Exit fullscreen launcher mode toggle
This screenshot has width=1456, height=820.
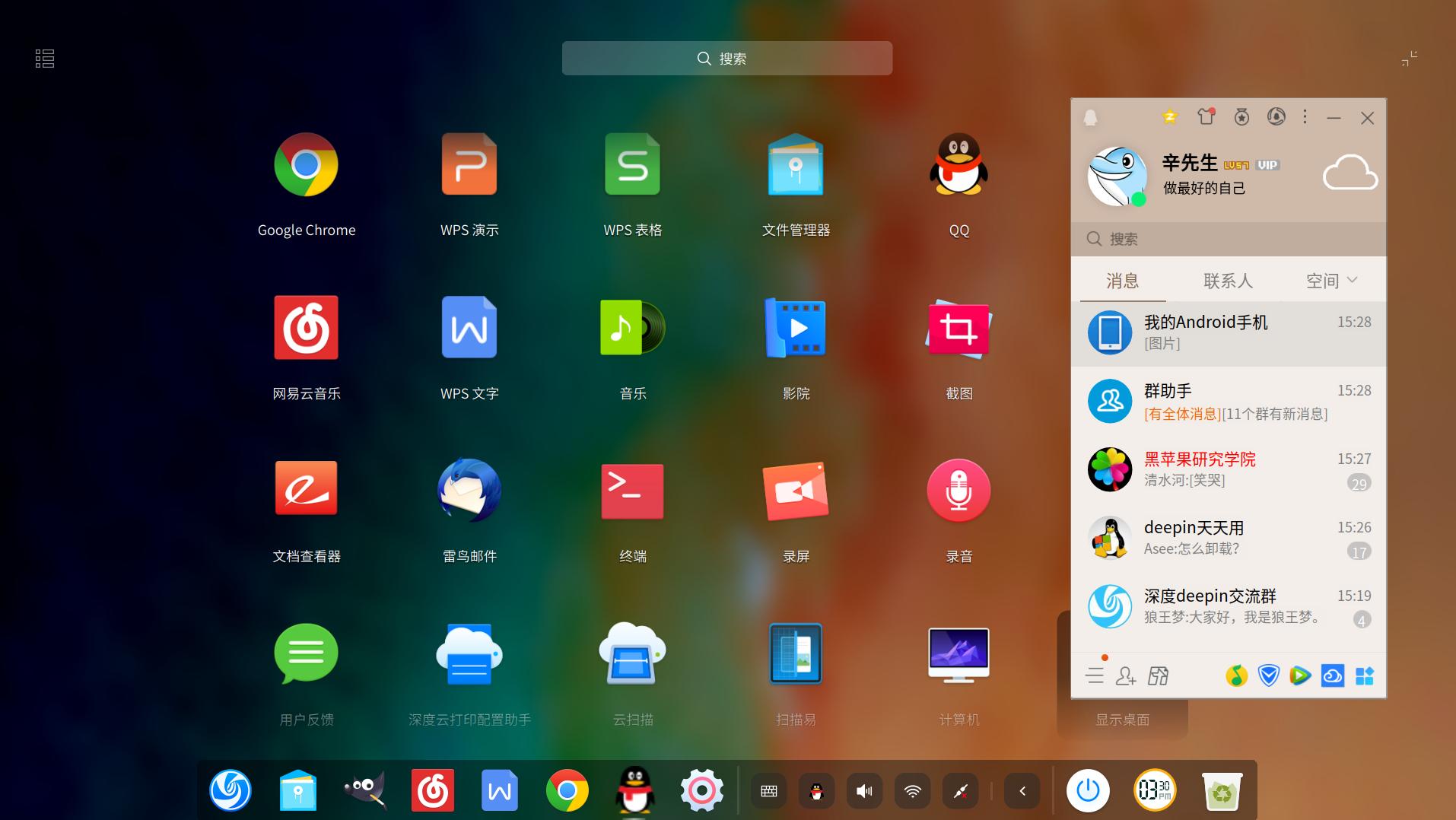1410,59
